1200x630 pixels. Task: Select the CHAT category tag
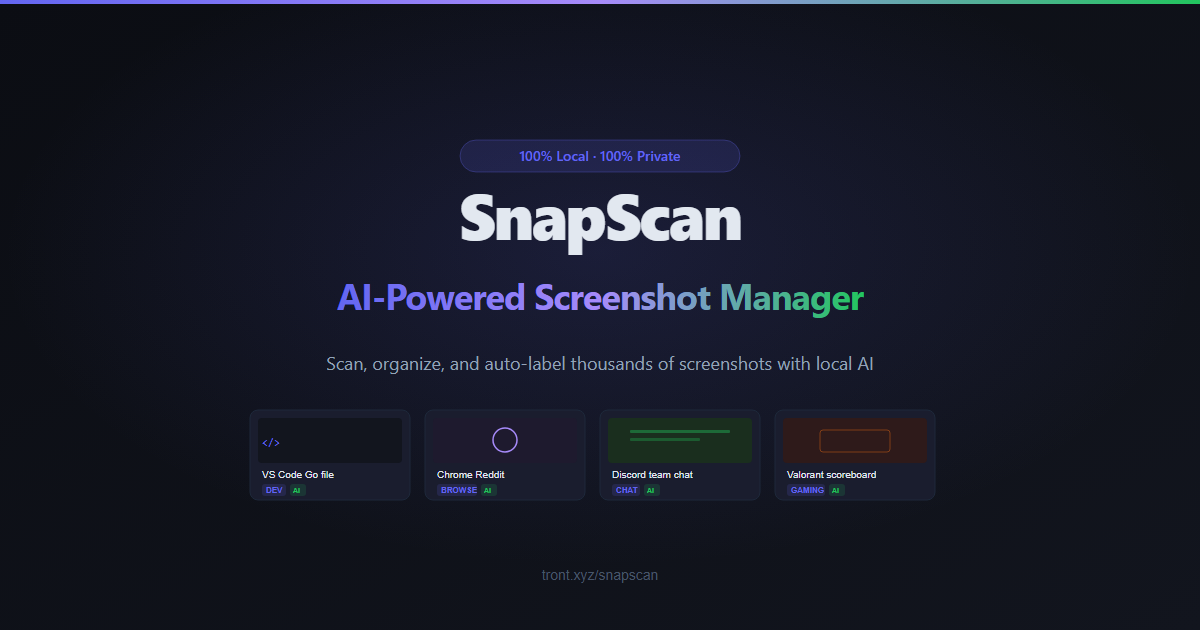pos(626,490)
